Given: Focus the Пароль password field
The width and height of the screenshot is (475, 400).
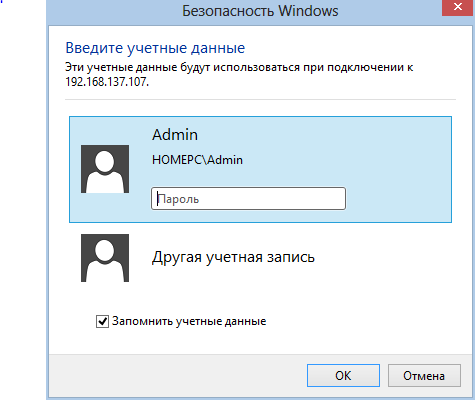Looking at the screenshot, I should [x=248, y=199].
